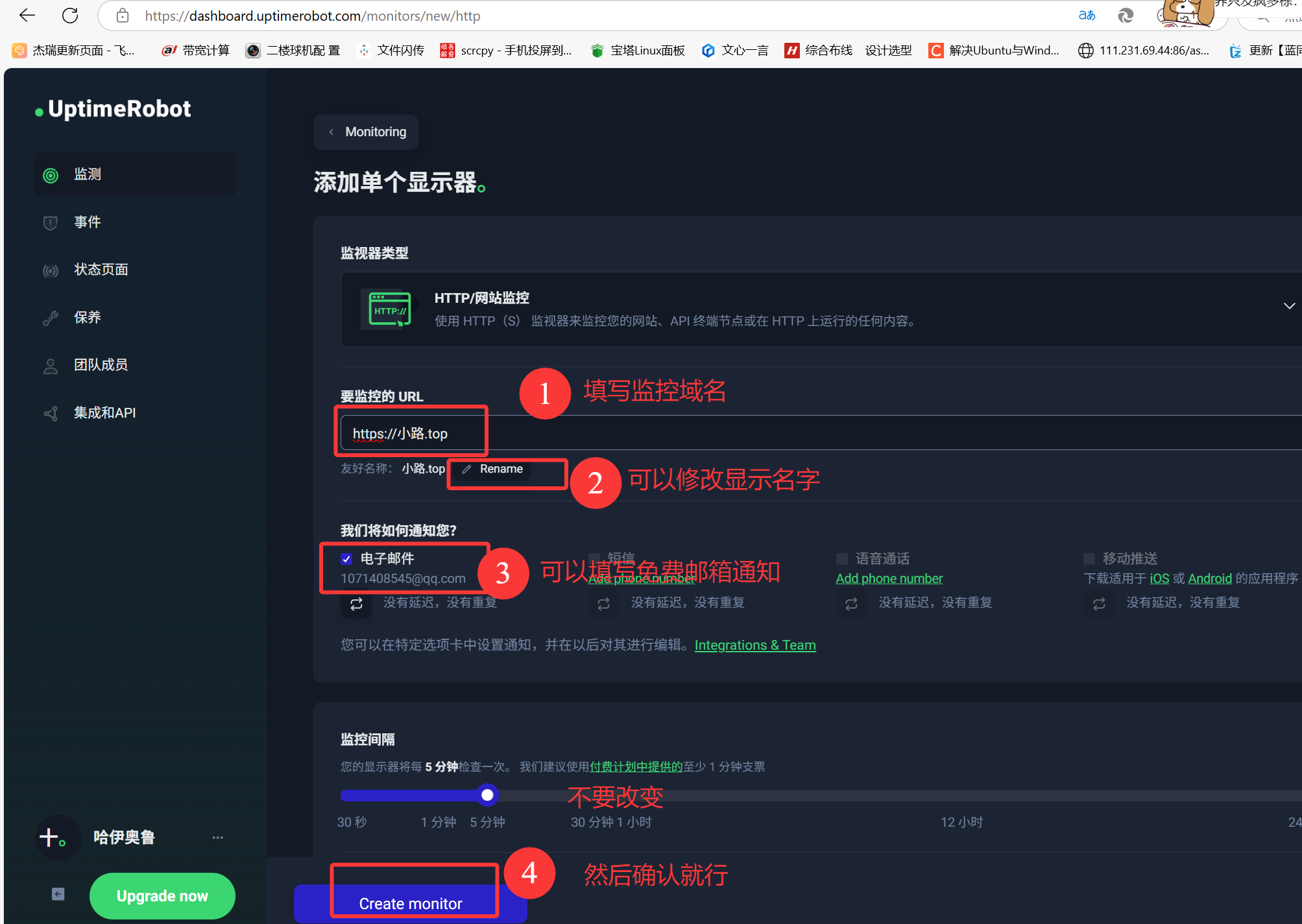This screenshot has height=924, width=1302.
Task: Click the UptimeRobot logo
Action: coord(114,109)
